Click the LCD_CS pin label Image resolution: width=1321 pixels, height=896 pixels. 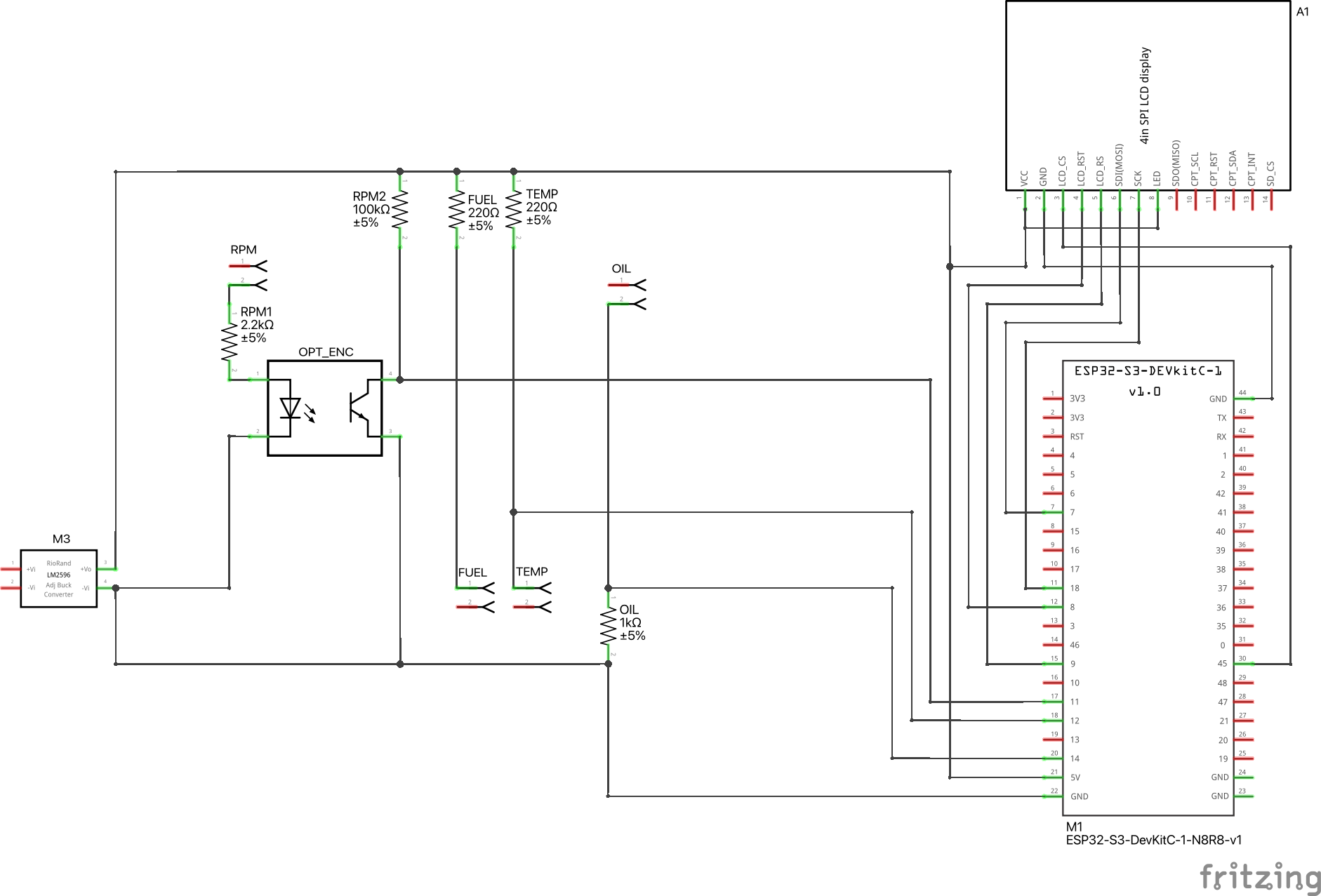click(1062, 171)
